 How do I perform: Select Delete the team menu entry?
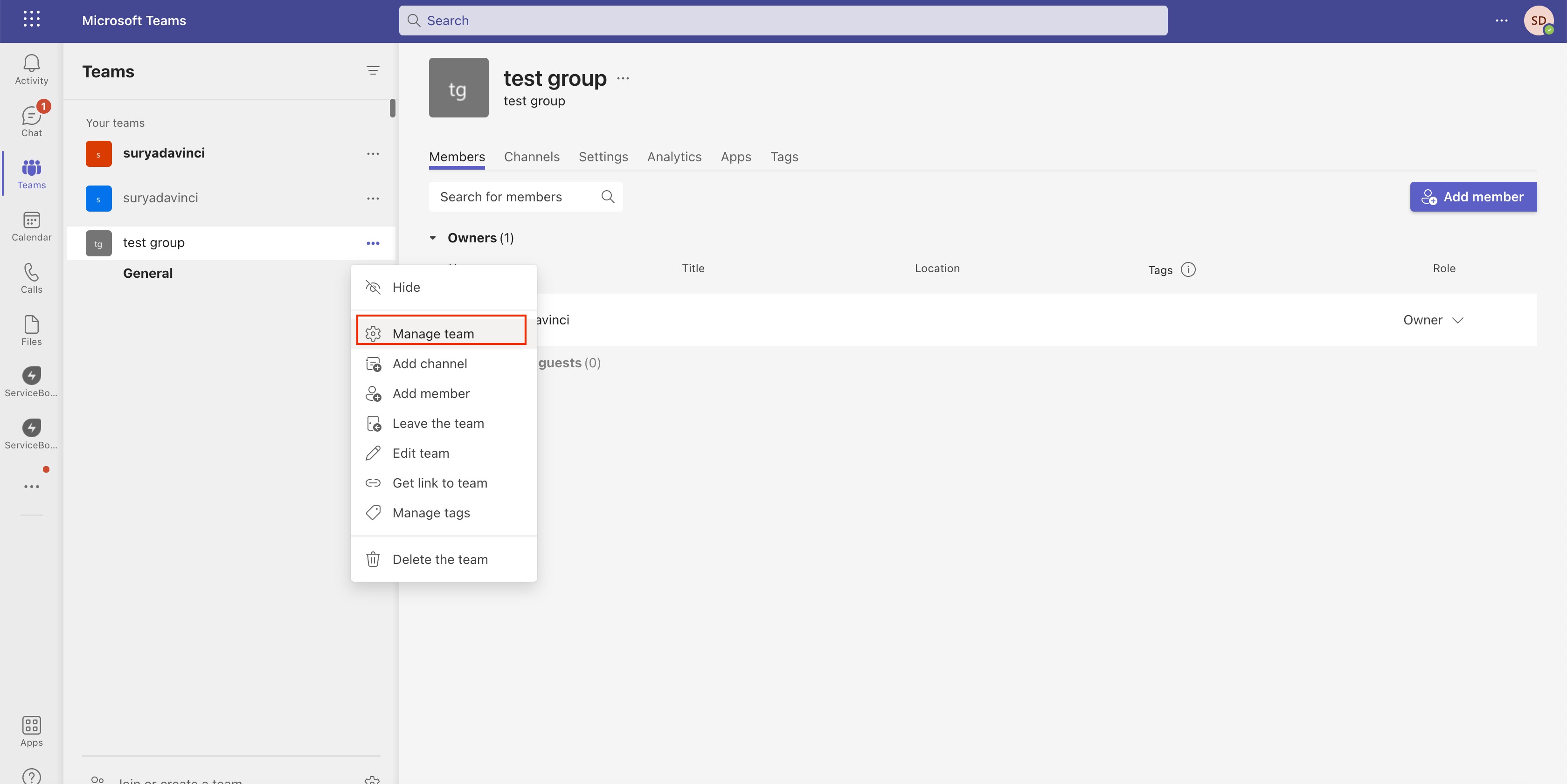click(x=440, y=559)
